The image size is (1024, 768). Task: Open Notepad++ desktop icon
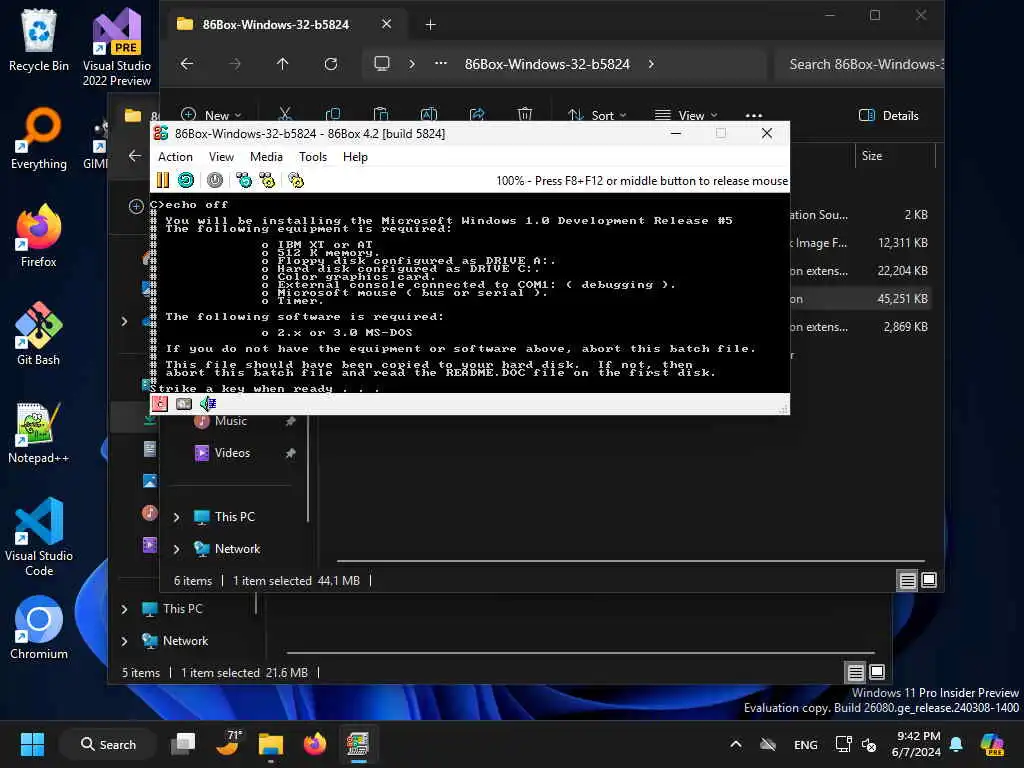[x=39, y=432]
